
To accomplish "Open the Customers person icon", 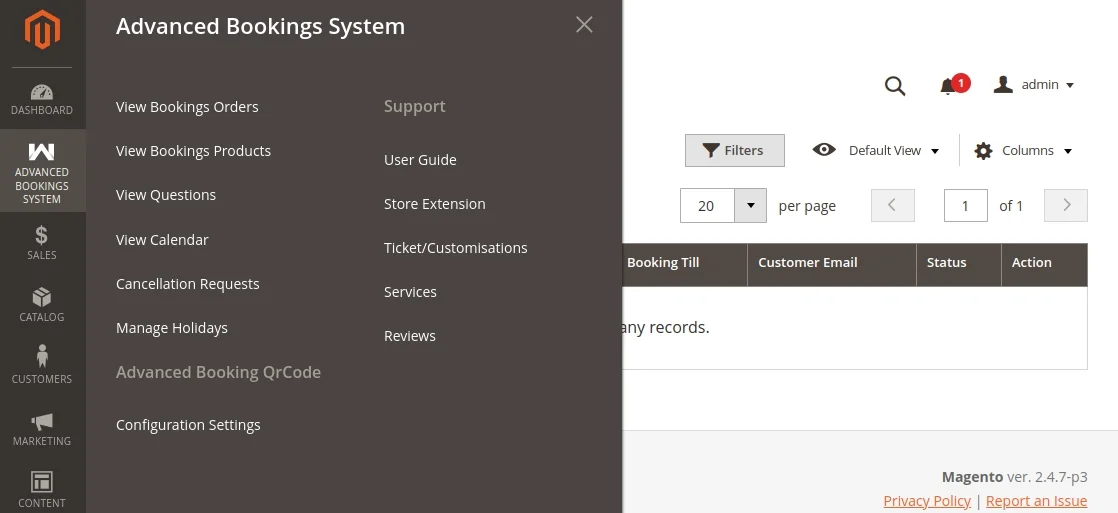I will (42, 367).
